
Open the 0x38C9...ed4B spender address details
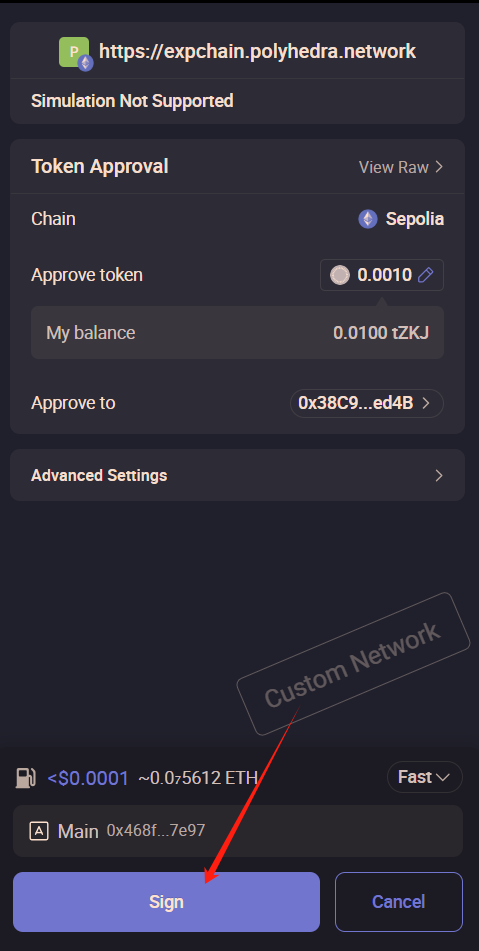(x=367, y=403)
